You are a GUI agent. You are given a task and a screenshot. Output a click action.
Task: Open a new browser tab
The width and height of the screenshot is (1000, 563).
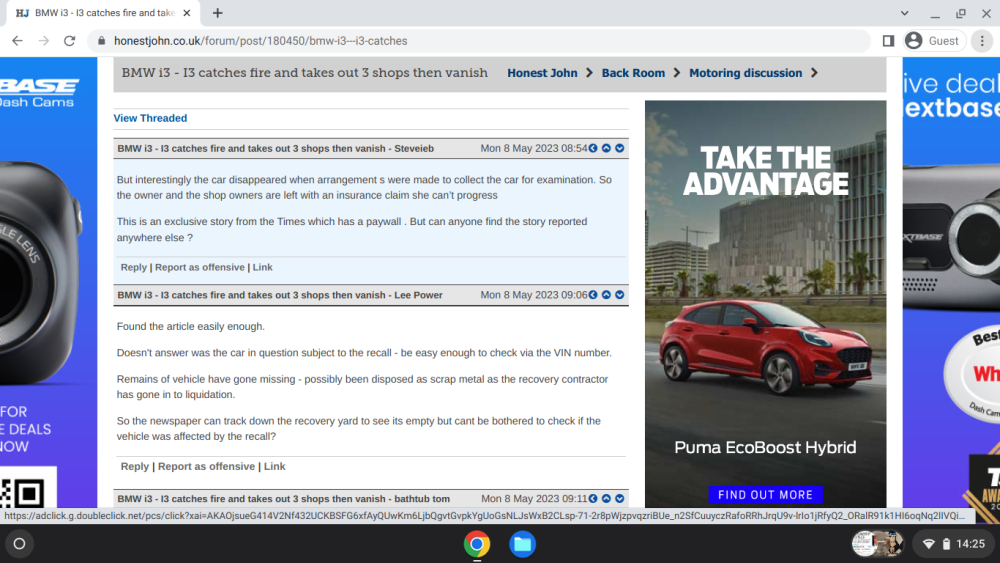(217, 13)
